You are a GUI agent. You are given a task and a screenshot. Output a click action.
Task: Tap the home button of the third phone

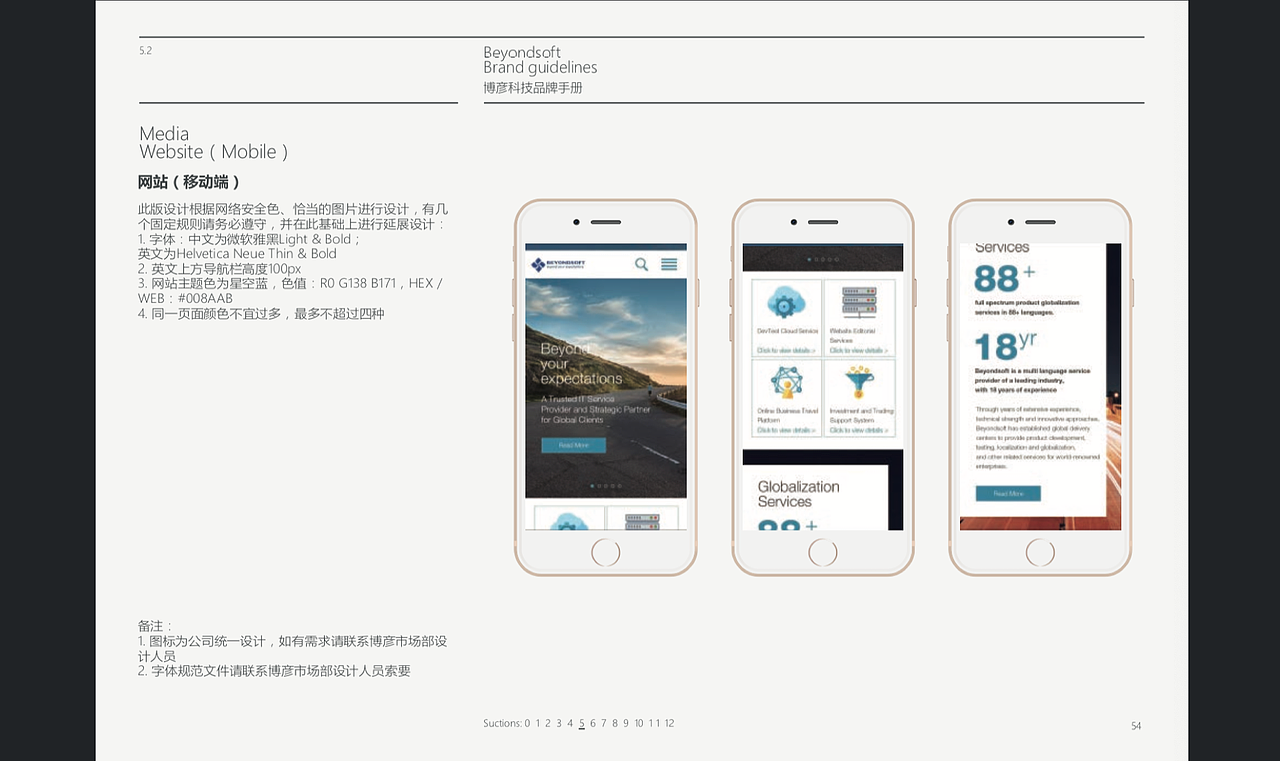click(1040, 552)
